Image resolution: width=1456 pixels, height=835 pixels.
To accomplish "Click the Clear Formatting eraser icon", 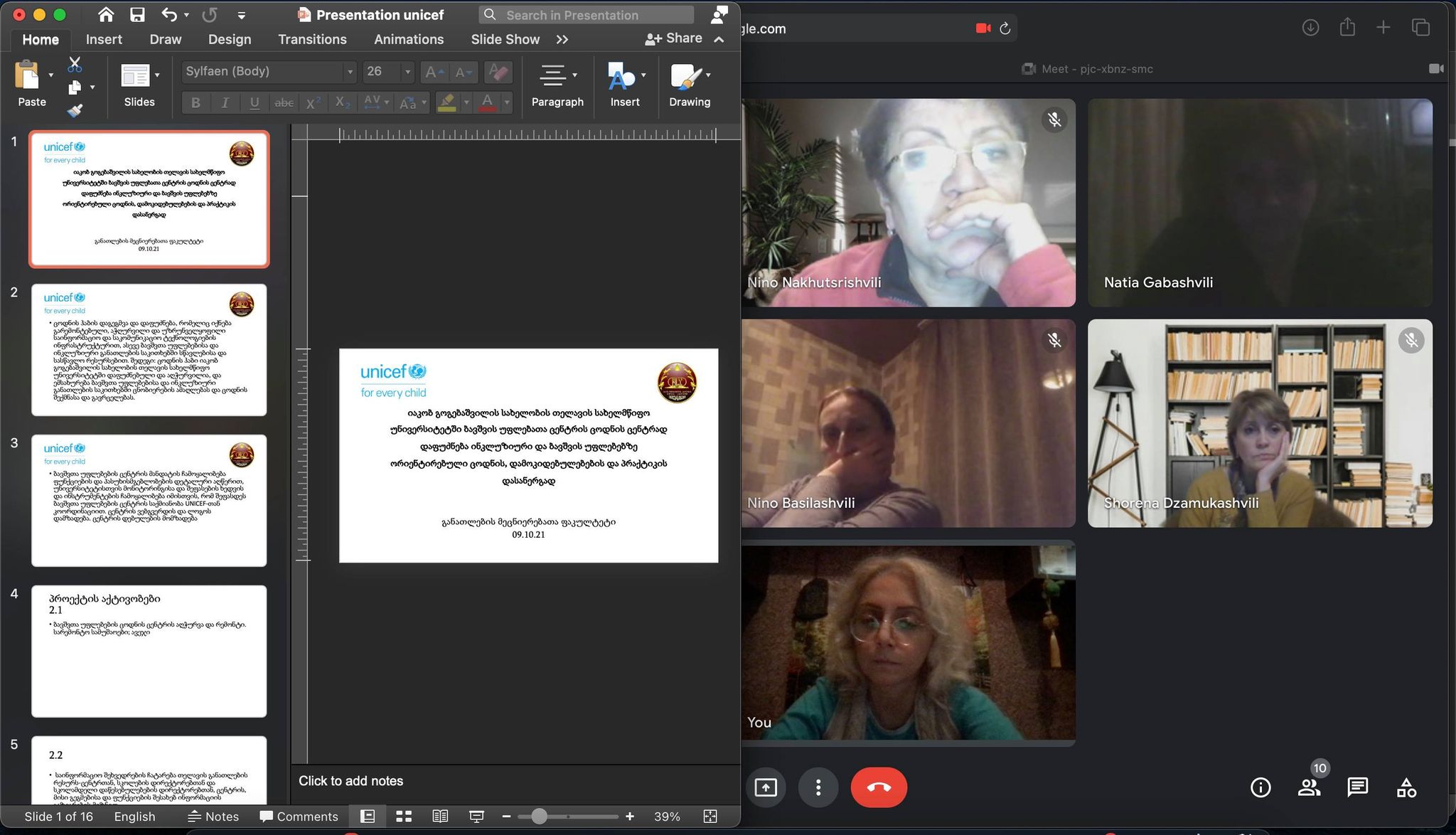I will [498, 72].
